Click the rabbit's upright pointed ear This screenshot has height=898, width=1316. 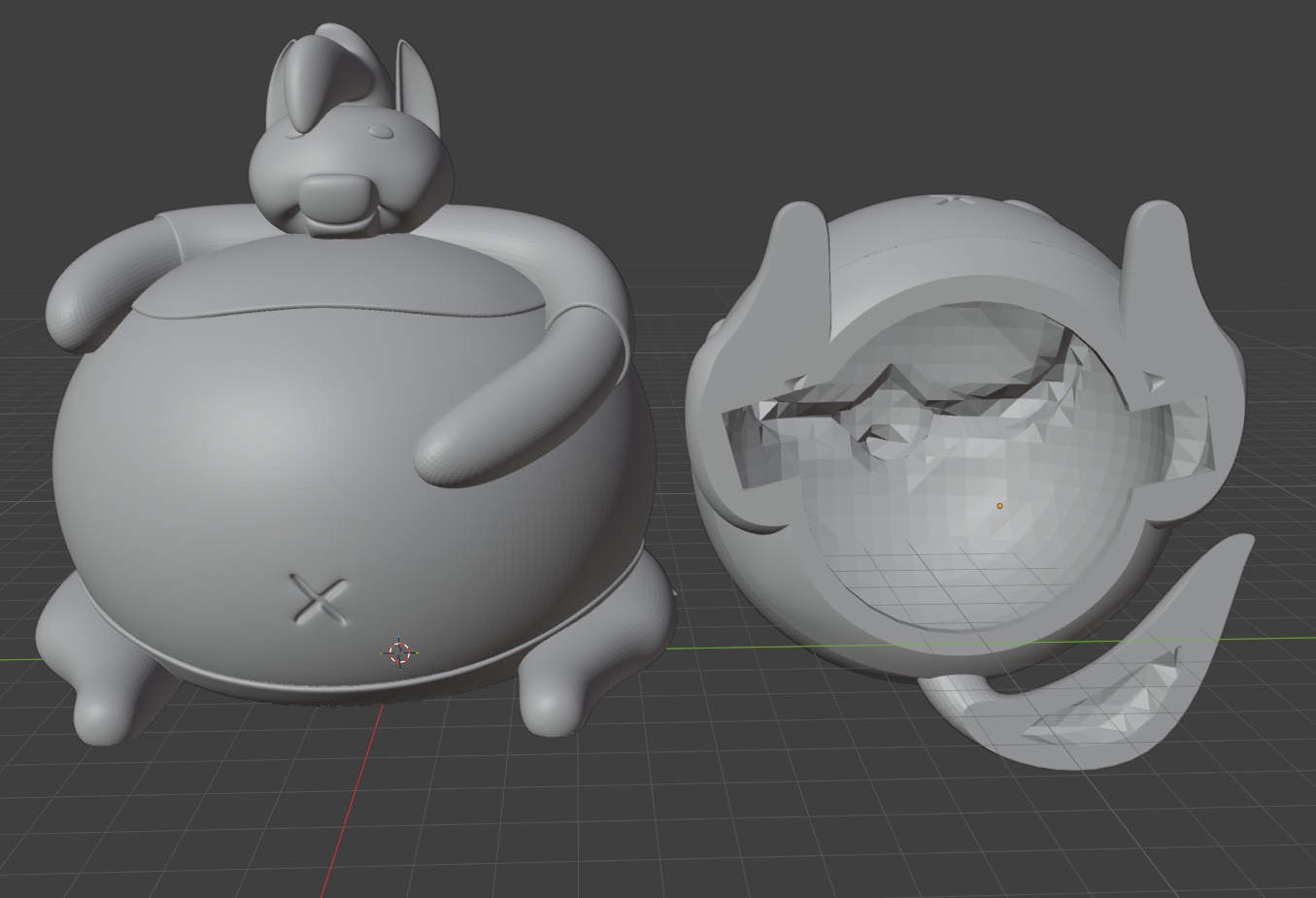[x=418, y=89]
